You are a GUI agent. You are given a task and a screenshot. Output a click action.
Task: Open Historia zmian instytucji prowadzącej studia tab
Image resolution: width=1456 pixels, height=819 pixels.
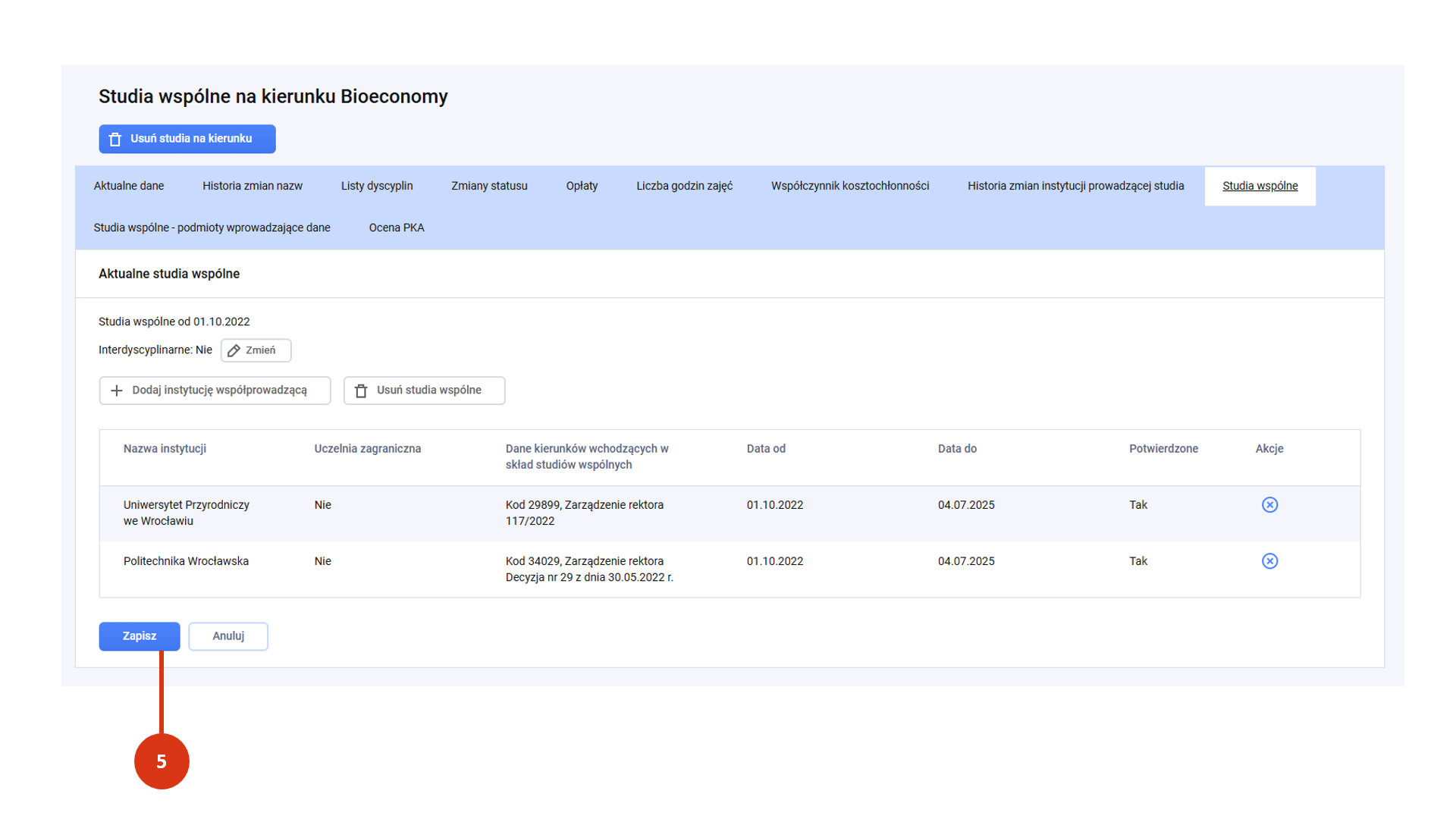tap(1075, 186)
